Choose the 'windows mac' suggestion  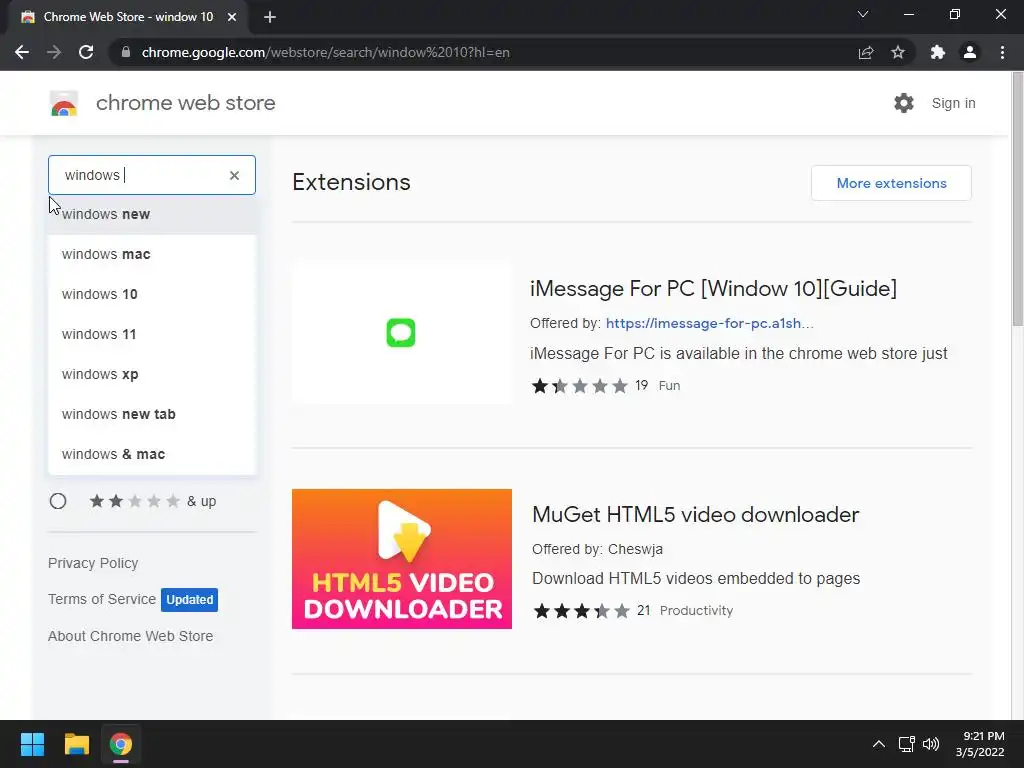152,254
